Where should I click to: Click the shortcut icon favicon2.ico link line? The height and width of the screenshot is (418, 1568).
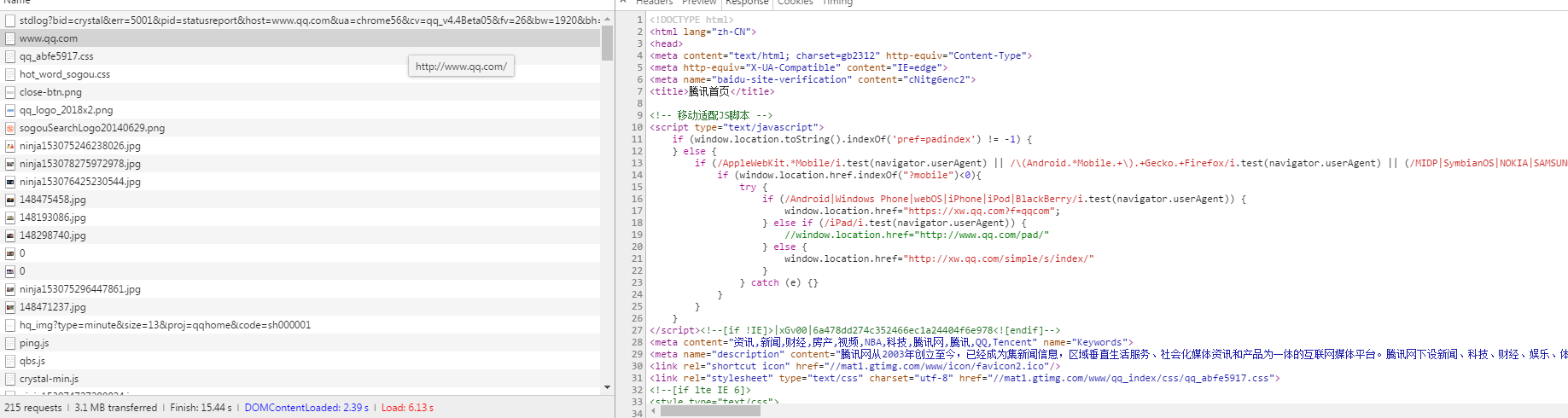854,366
